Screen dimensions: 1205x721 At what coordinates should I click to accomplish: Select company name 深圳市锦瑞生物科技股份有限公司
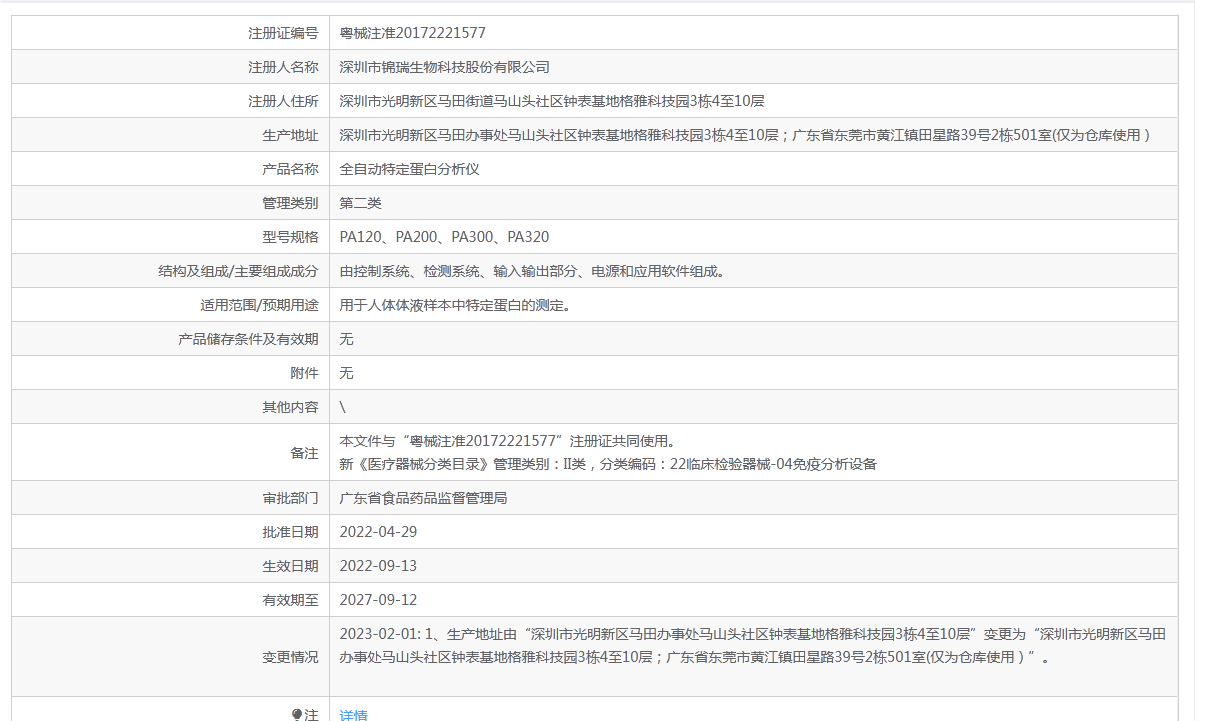coord(445,67)
